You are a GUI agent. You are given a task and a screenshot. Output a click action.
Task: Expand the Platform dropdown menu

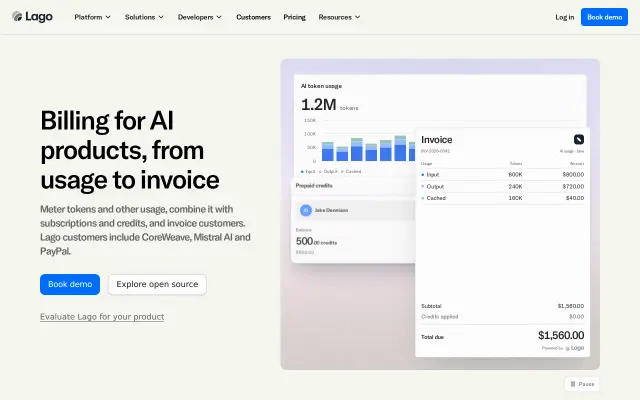[92, 17]
